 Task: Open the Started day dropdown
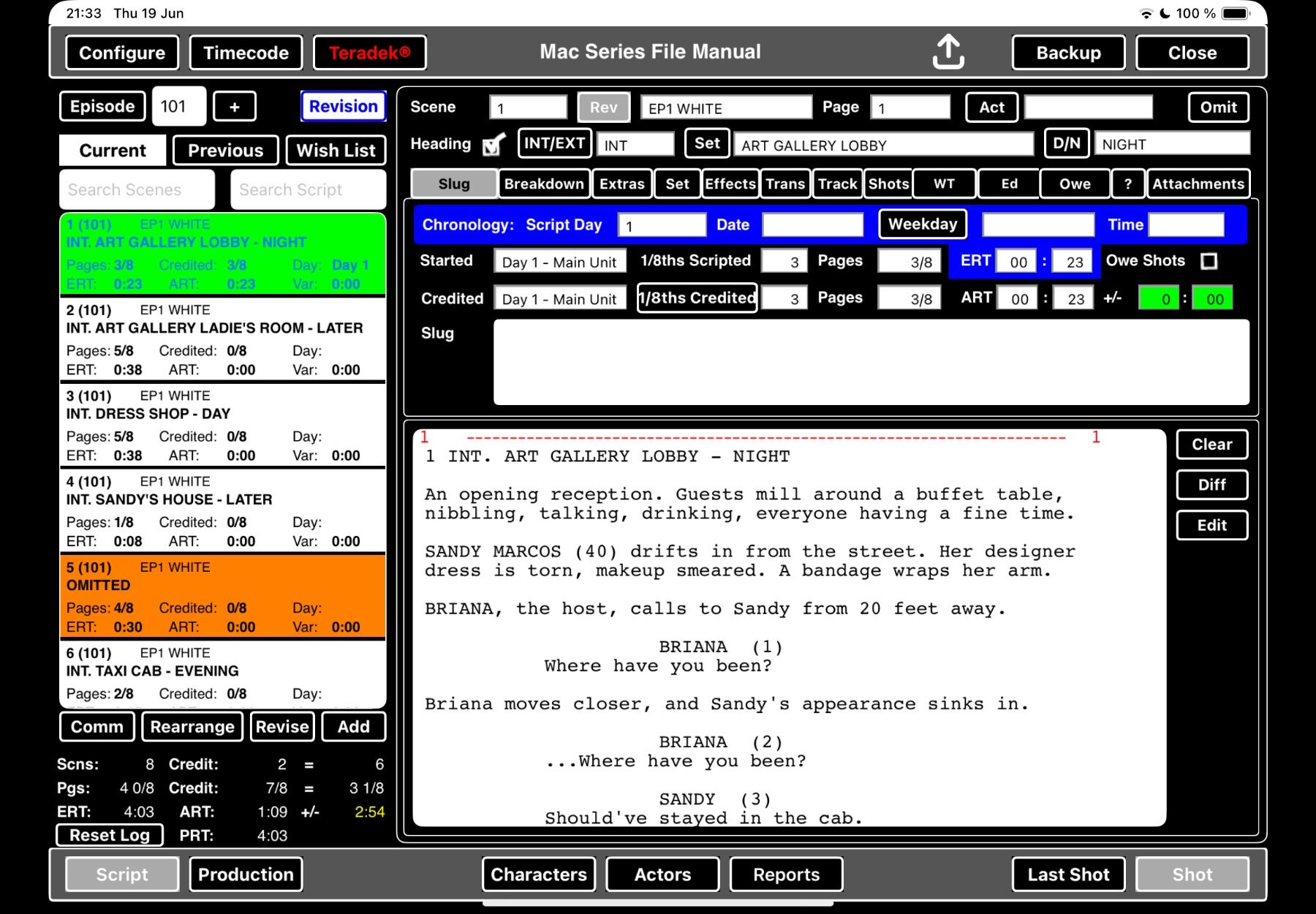coord(559,262)
